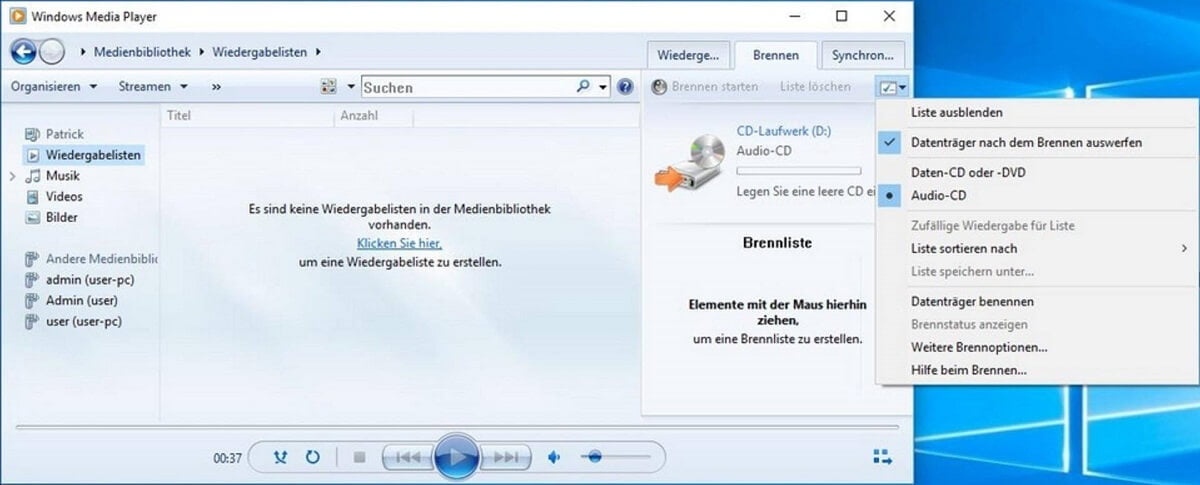The image size is (1200, 485).
Task: Open arrow after Medienbibliothek in breadcrumb
Action: 203,51
